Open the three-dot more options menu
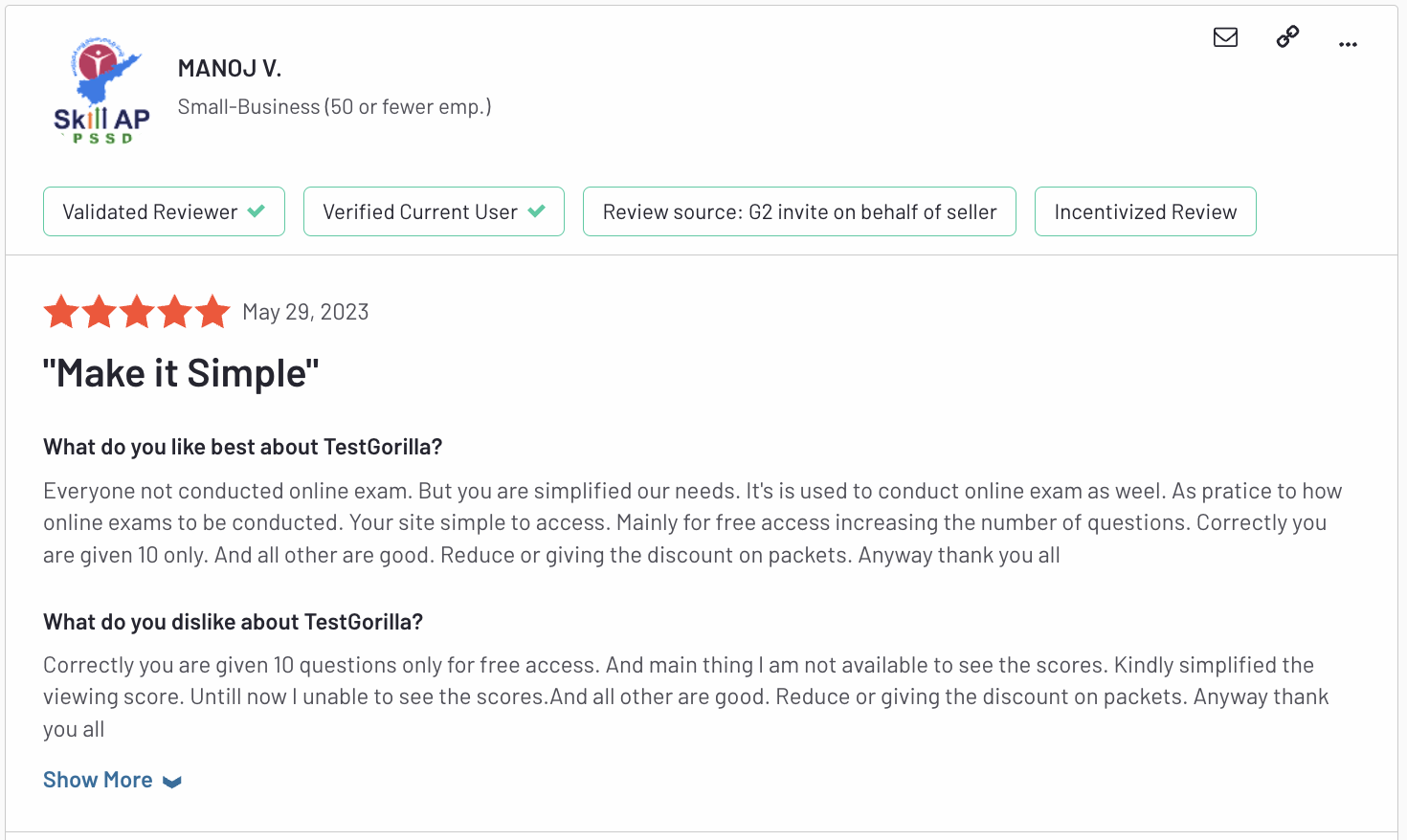The image size is (1407, 840). pos(1348,44)
